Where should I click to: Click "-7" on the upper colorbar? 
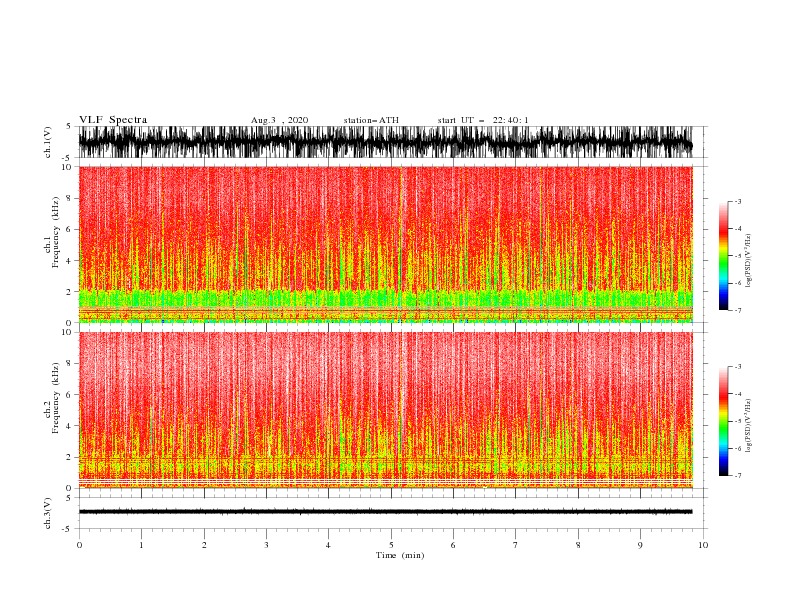738,310
